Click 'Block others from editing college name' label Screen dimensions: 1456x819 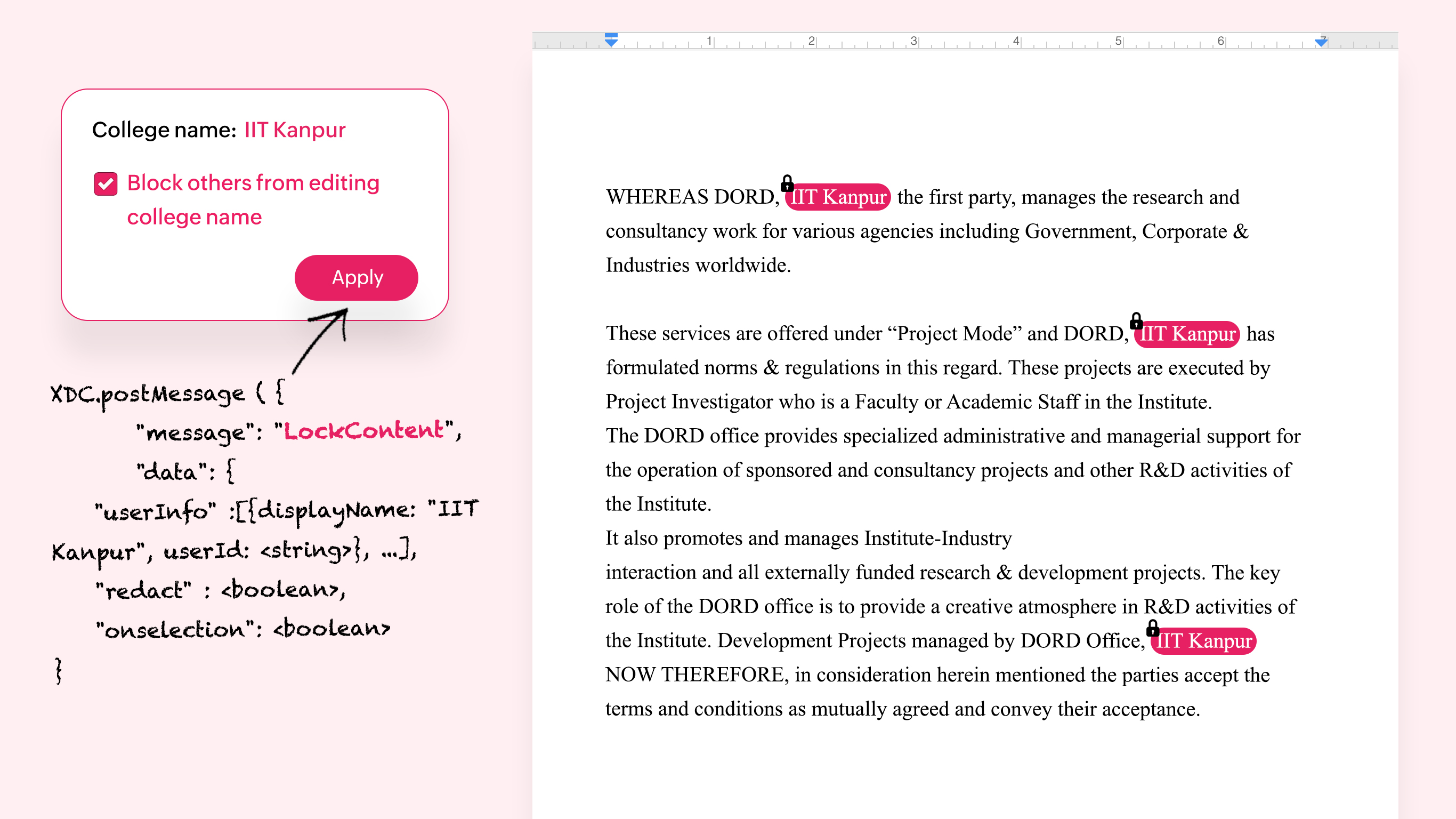pyautogui.click(x=253, y=199)
